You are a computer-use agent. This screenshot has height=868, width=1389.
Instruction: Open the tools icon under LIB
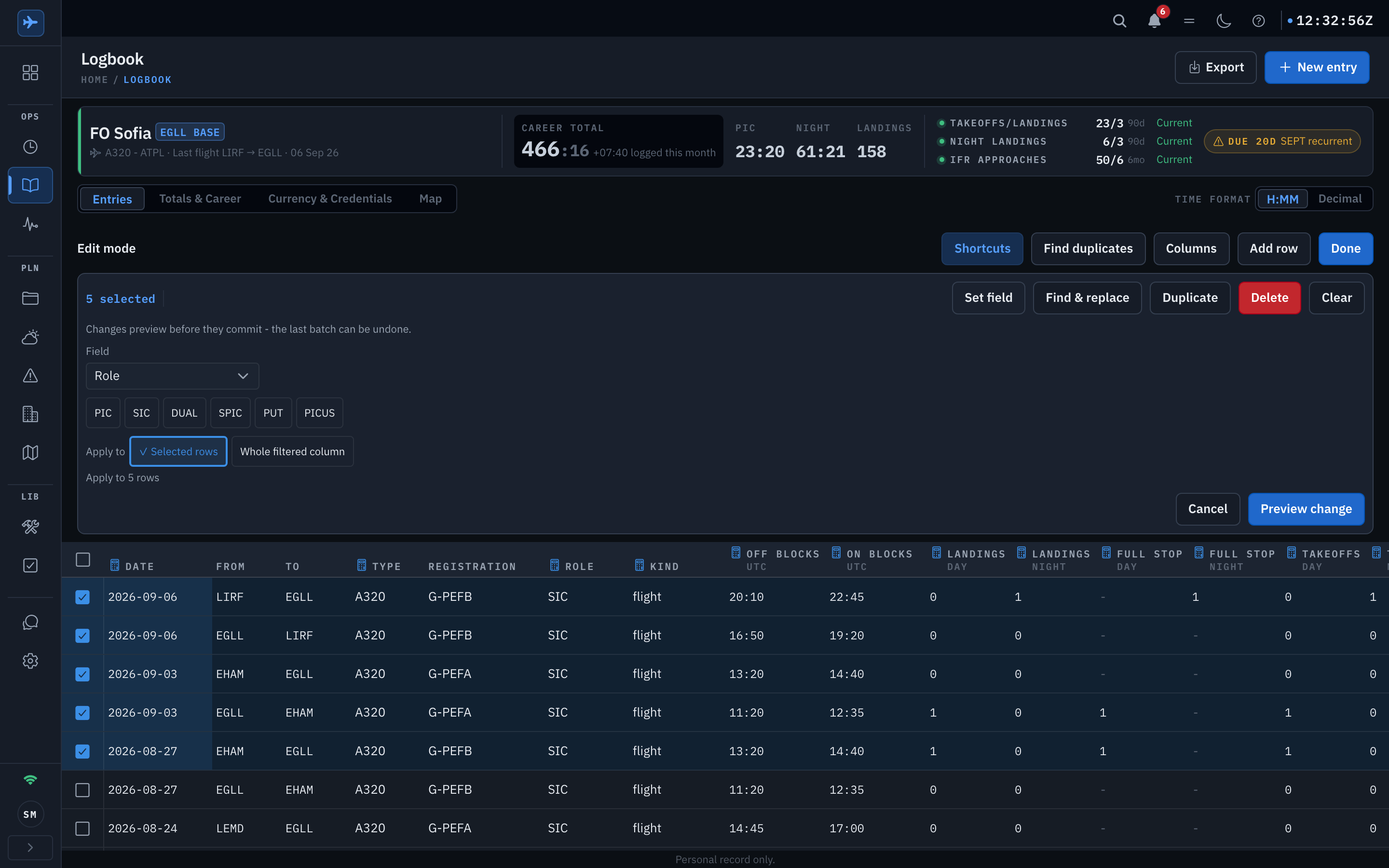point(30,527)
